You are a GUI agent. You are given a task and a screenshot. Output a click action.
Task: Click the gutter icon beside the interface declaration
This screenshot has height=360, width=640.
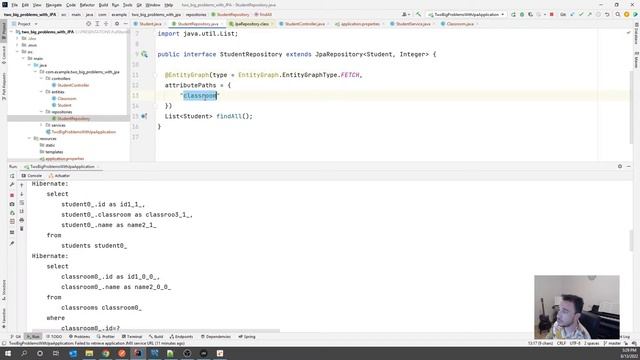coord(144,54)
